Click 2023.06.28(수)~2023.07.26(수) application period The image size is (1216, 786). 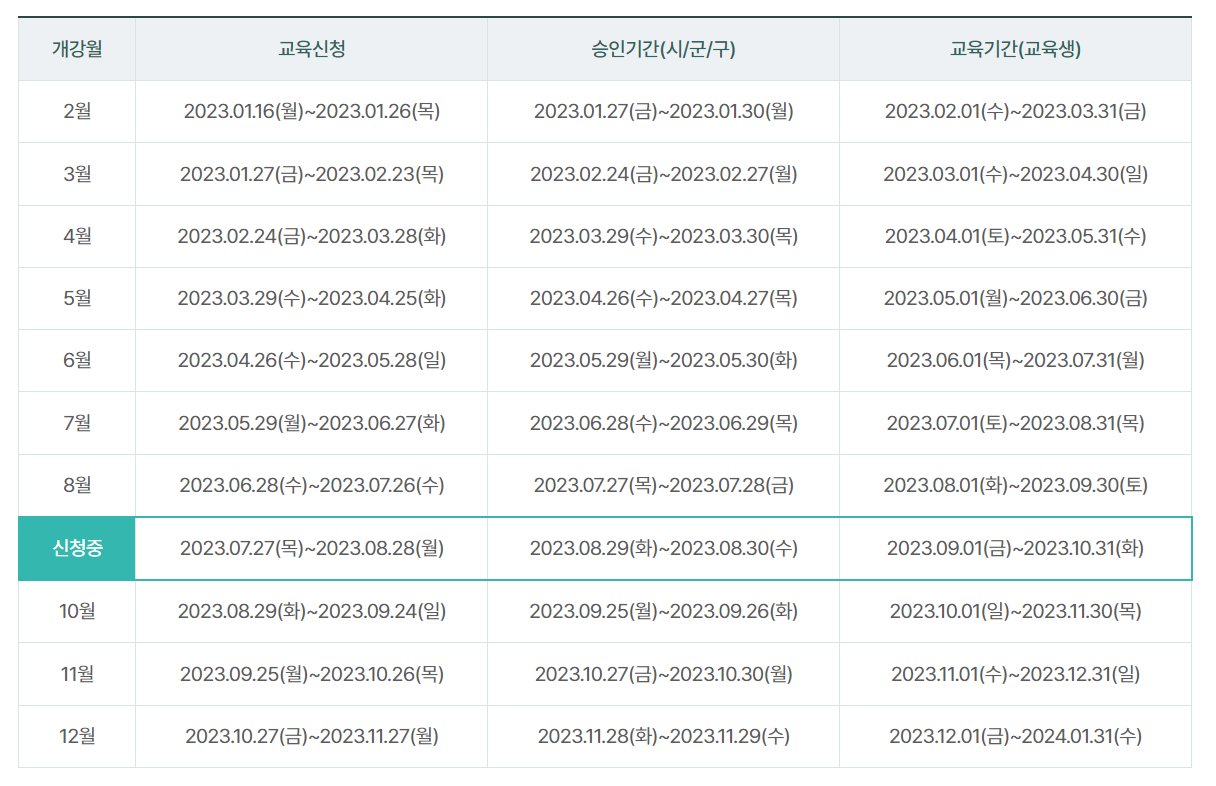(x=312, y=485)
